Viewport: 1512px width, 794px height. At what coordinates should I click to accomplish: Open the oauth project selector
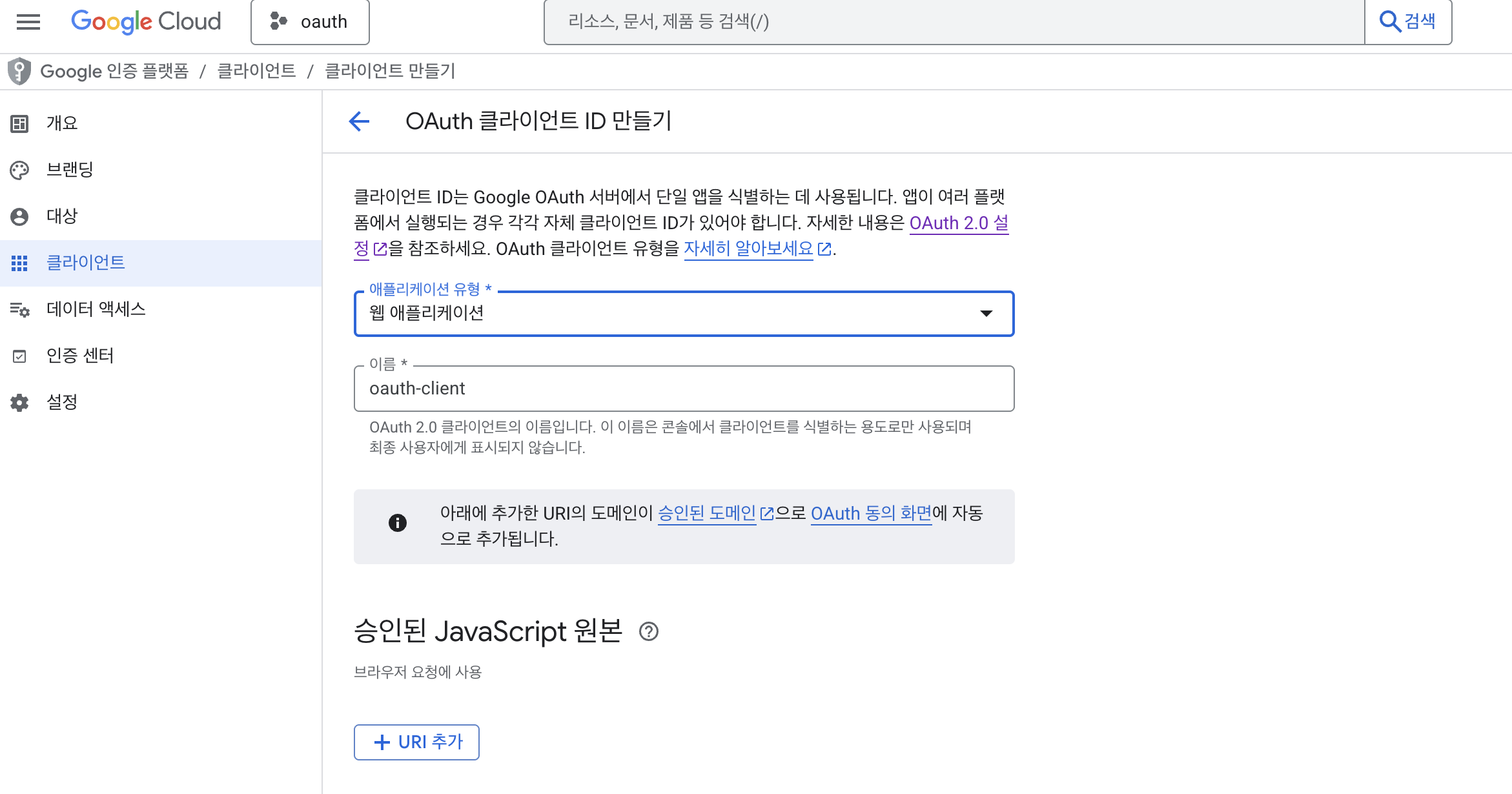click(x=310, y=22)
